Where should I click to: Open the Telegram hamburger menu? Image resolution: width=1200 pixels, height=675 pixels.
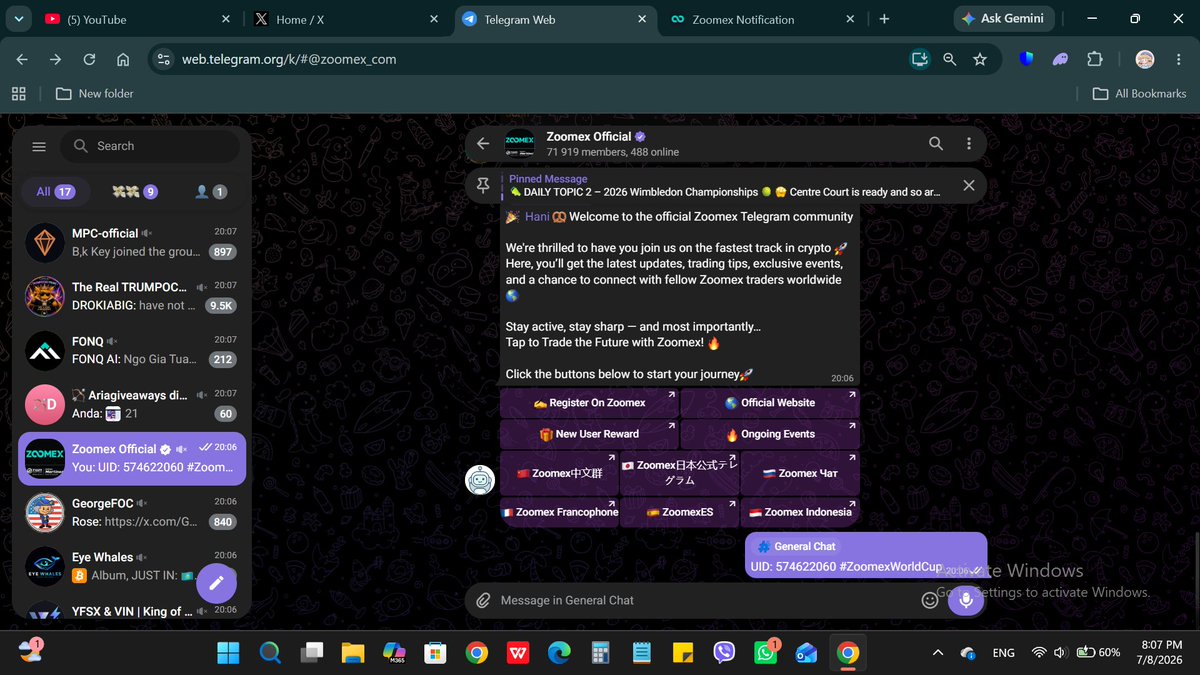click(x=39, y=146)
